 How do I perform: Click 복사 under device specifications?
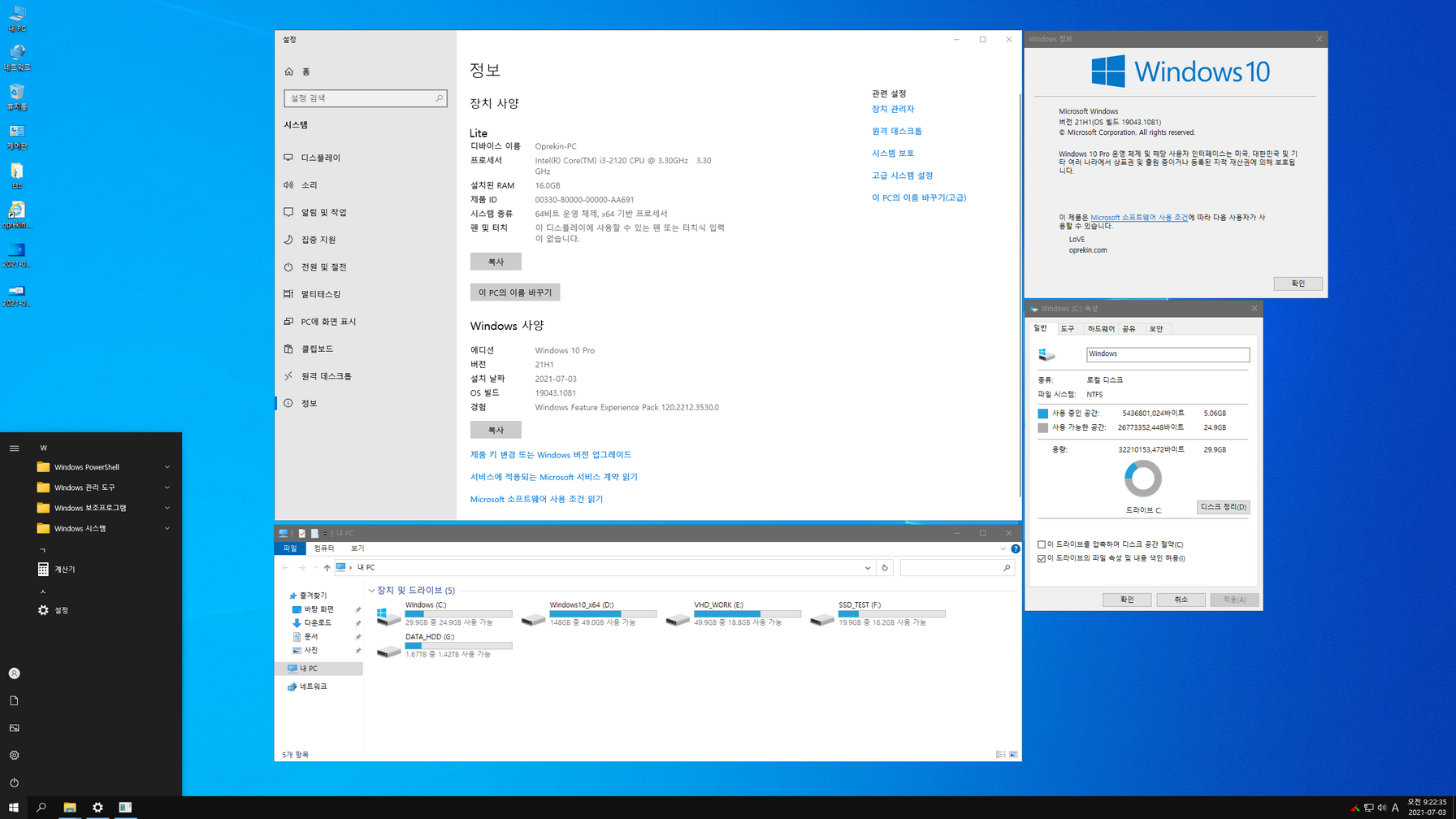[x=496, y=262]
